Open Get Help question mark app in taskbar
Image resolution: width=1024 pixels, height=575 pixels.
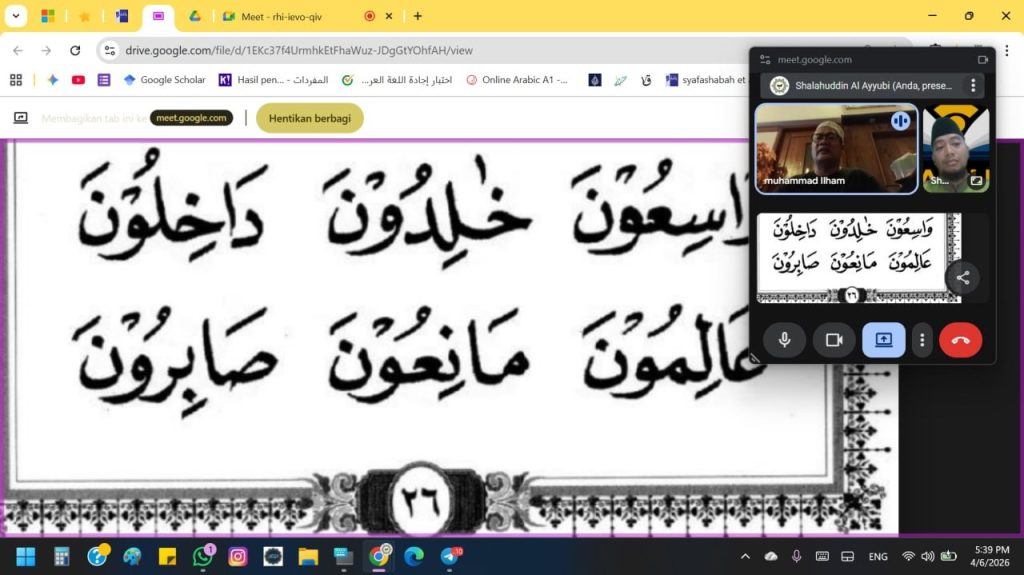(x=97, y=557)
